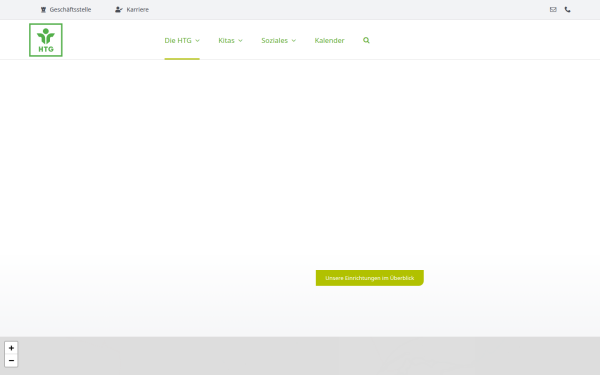
Task: Click Unsere Einrichtungen im Überblick button
Action: [370, 278]
